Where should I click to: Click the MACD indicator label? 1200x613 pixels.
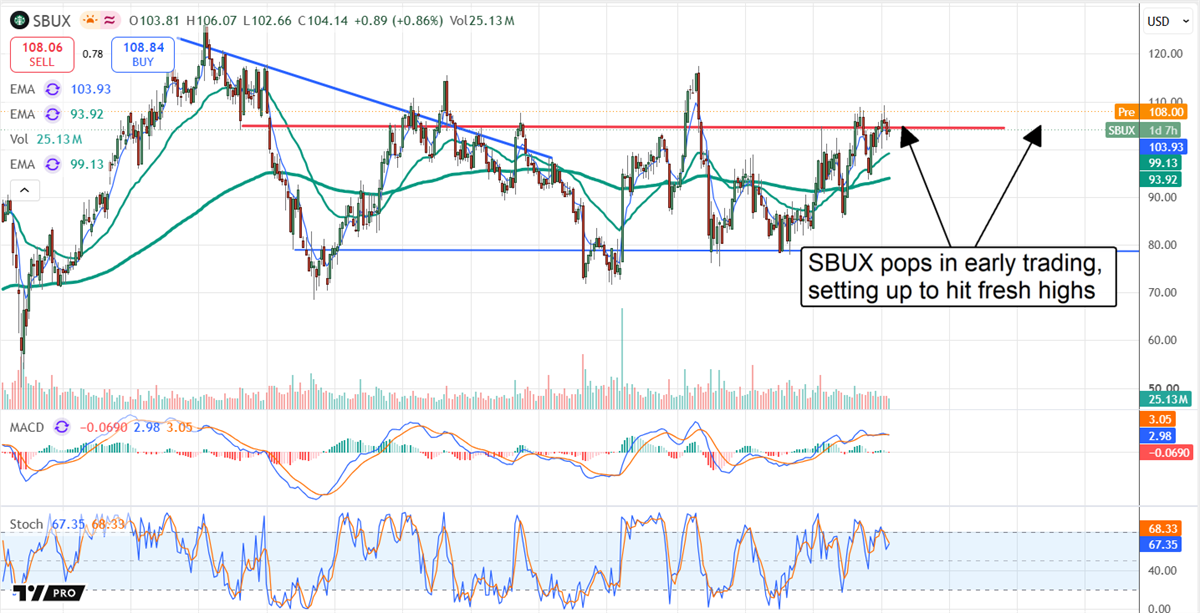[x=29, y=427]
